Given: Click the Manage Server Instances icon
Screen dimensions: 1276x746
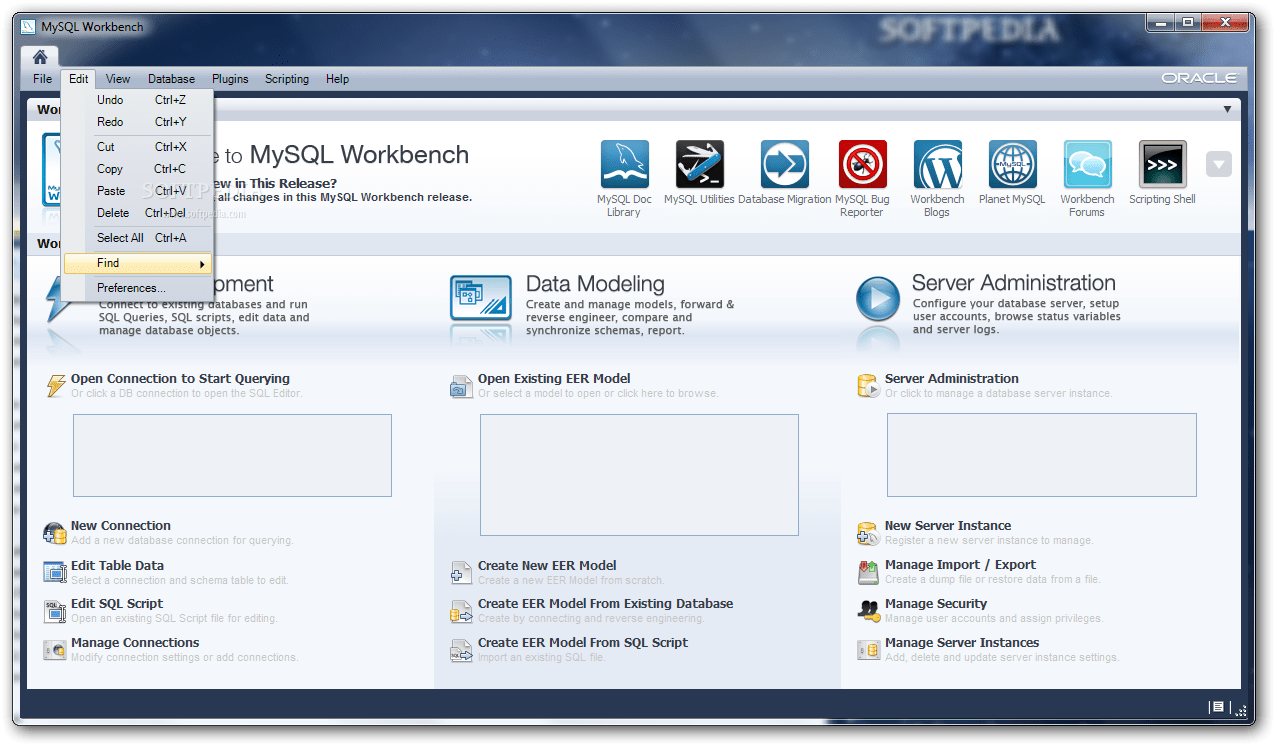Looking at the screenshot, I should click(868, 650).
